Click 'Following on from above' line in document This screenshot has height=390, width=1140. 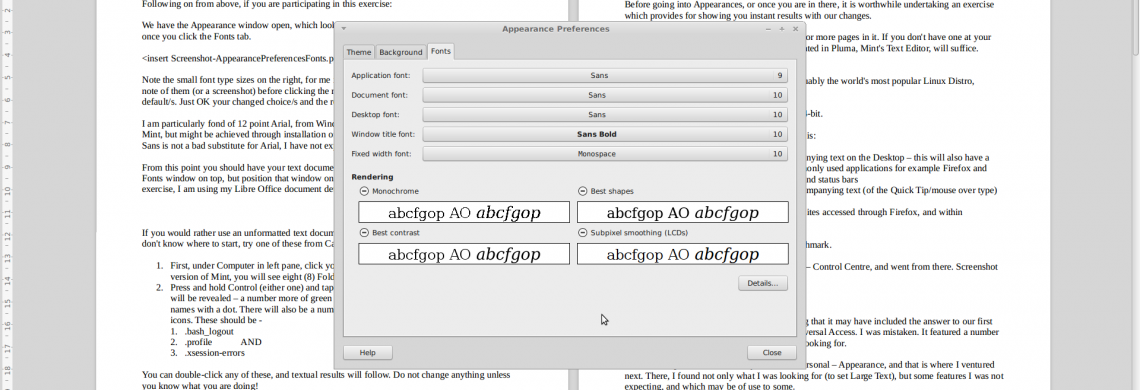coord(267,4)
